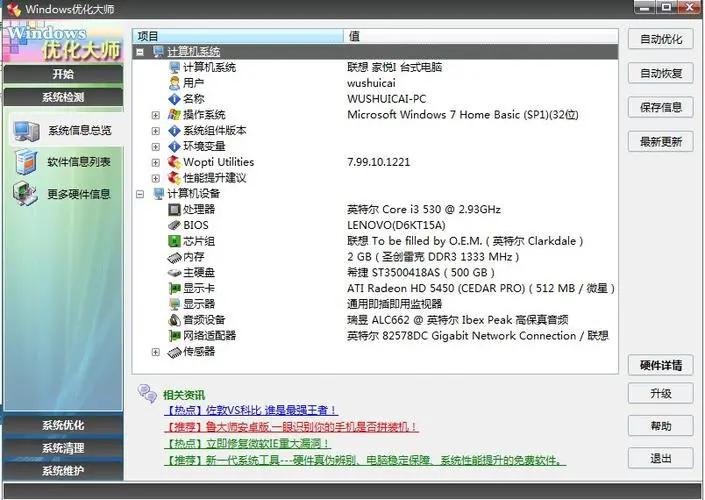This screenshot has height=500, width=705.
Task: Open the 更多硬件信息 sidebar icon
Action: [25, 194]
